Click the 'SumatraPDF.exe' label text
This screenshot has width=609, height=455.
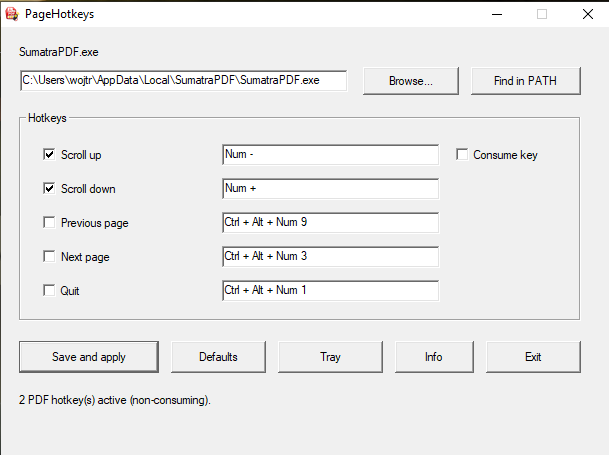coord(59,52)
